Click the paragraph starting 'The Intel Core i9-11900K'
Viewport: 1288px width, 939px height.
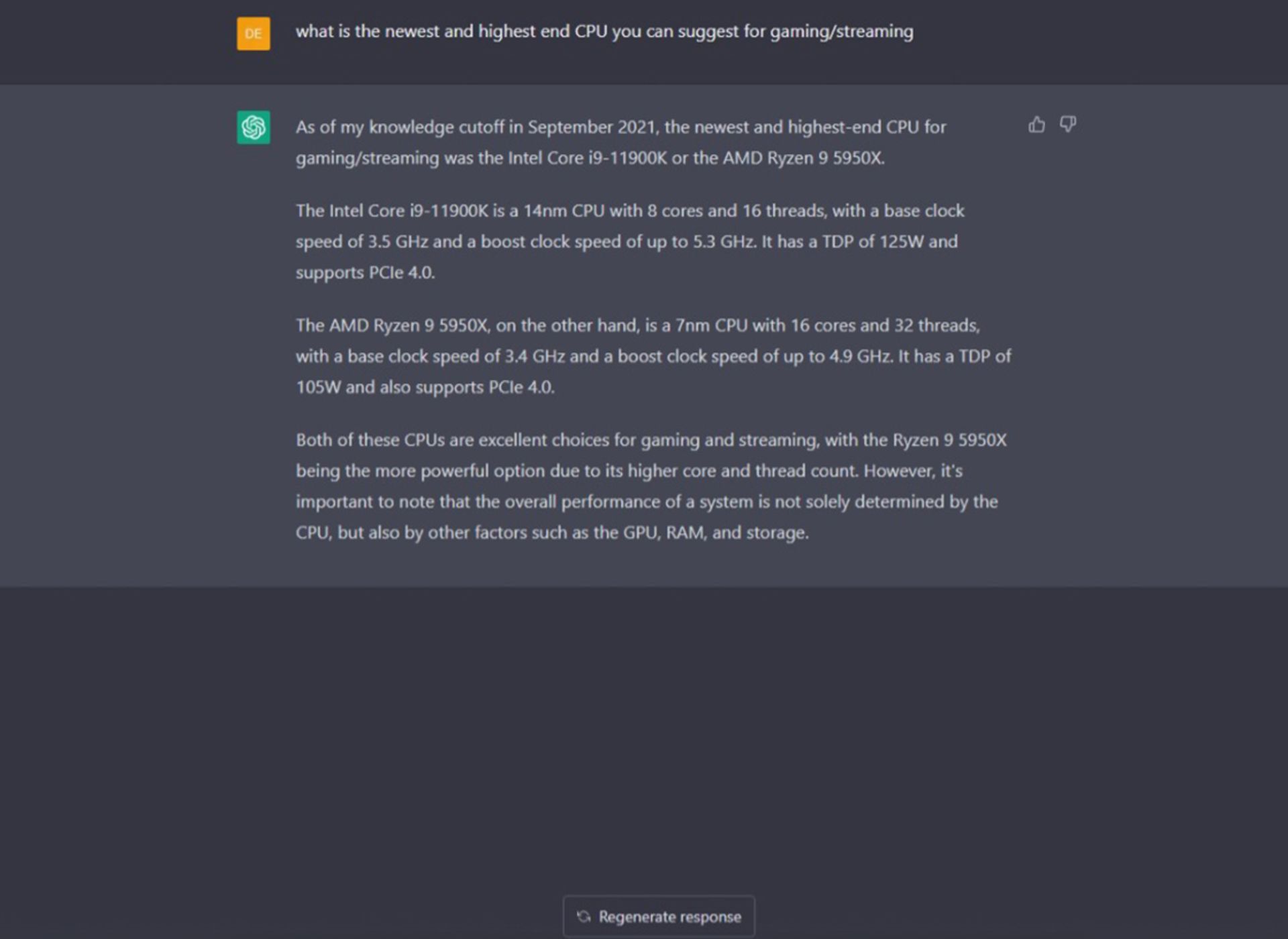(x=630, y=241)
